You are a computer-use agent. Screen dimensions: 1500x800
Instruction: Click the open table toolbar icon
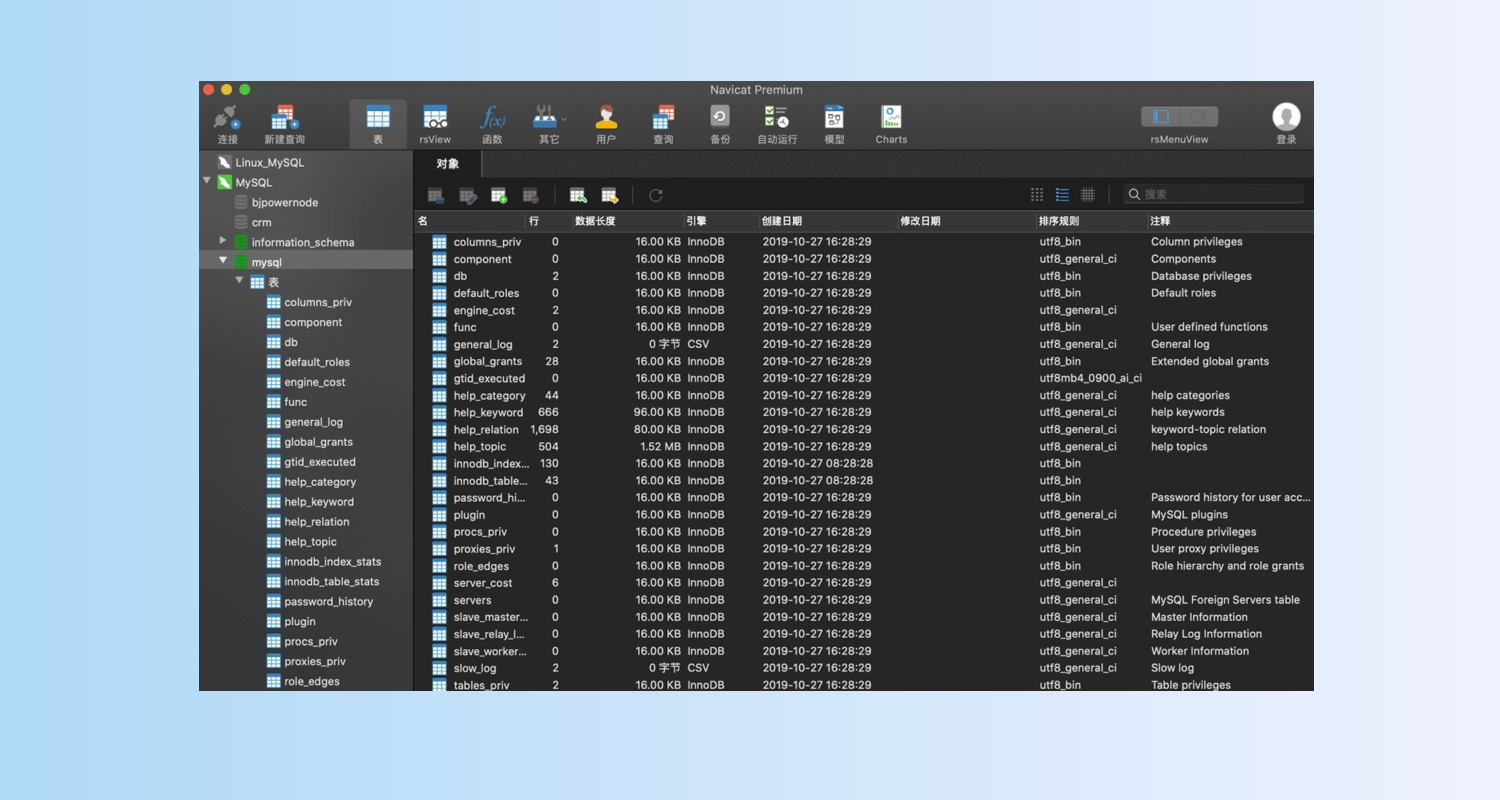[x=436, y=195]
